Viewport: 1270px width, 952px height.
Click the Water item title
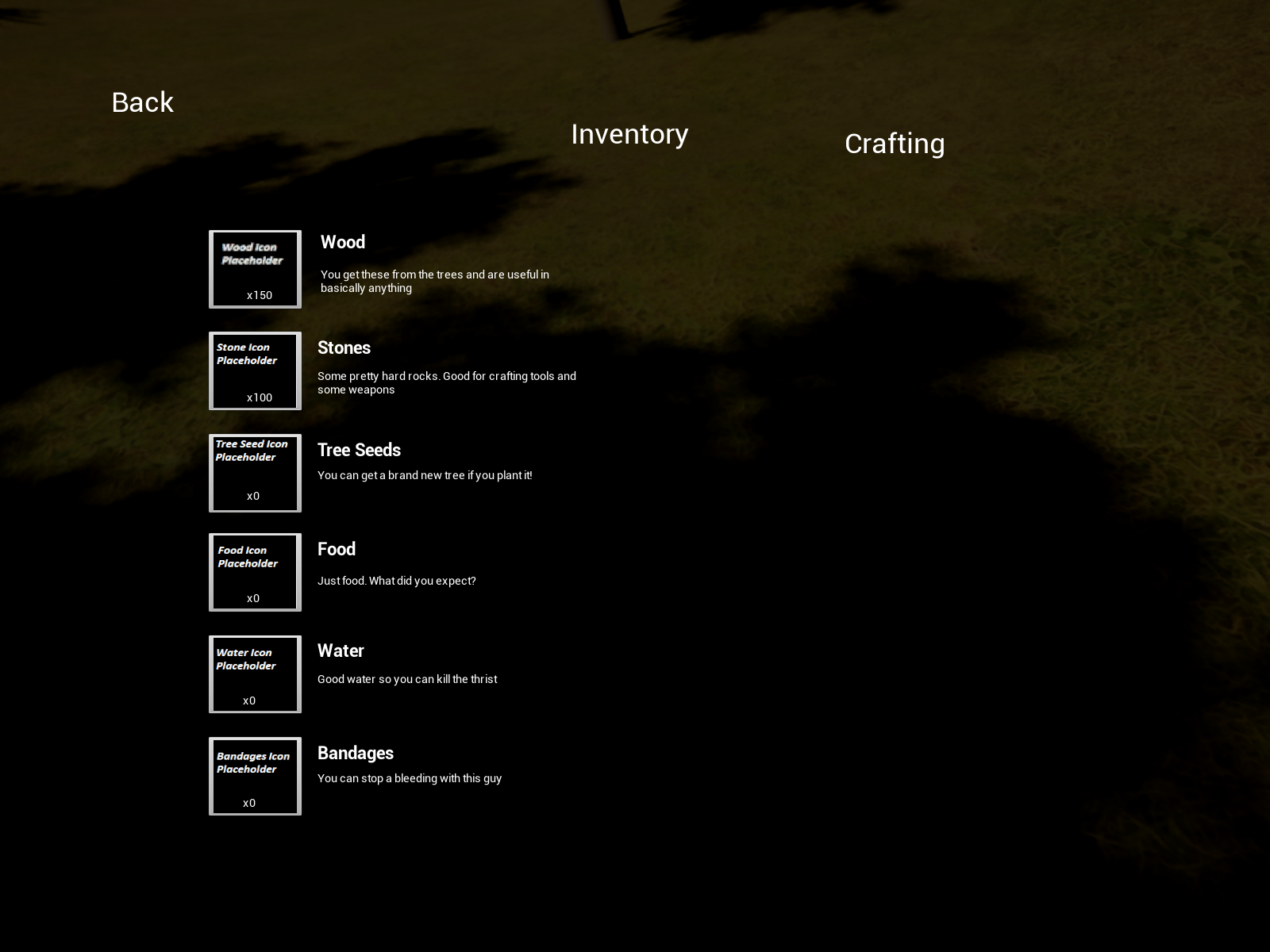click(x=341, y=651)
